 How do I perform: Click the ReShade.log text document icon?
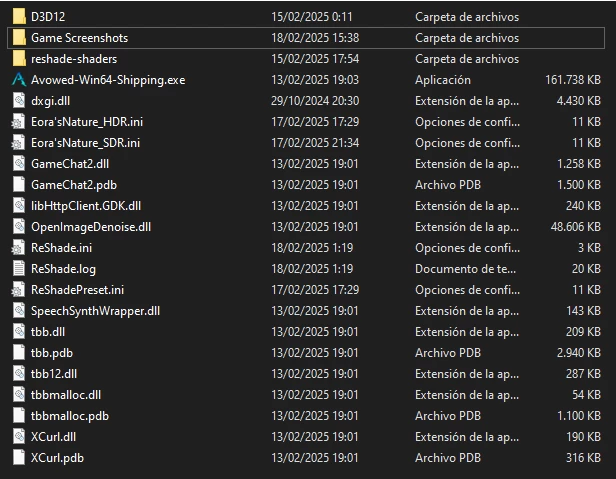pos(19,269)
